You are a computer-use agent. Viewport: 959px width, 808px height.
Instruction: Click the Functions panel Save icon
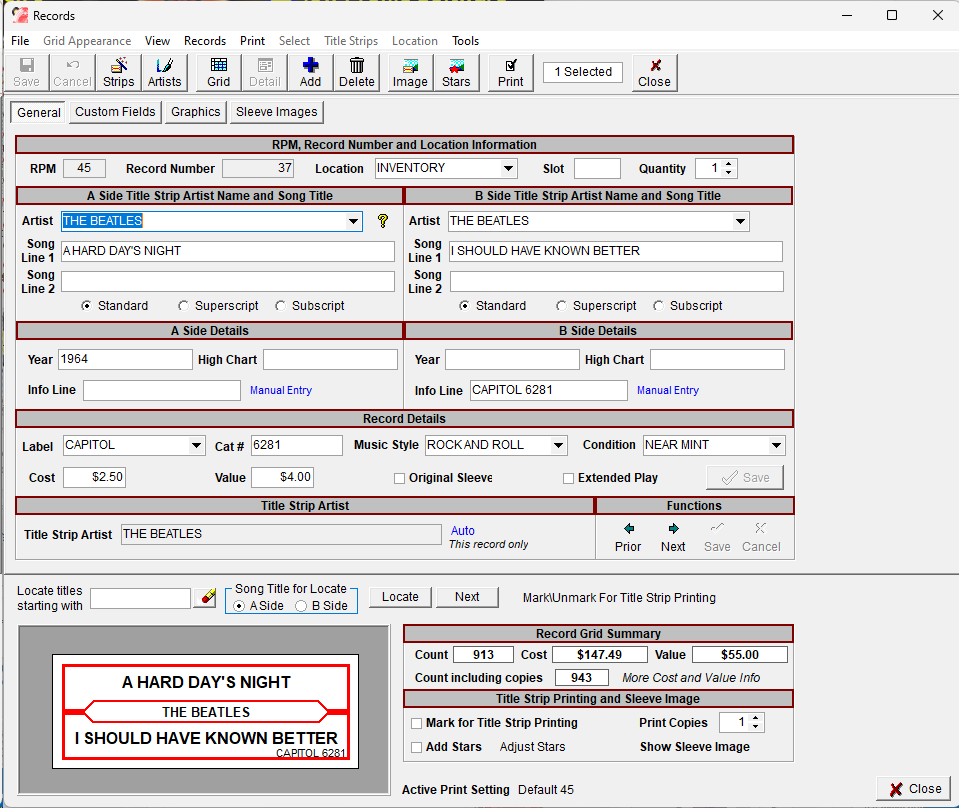pos(717,537)
